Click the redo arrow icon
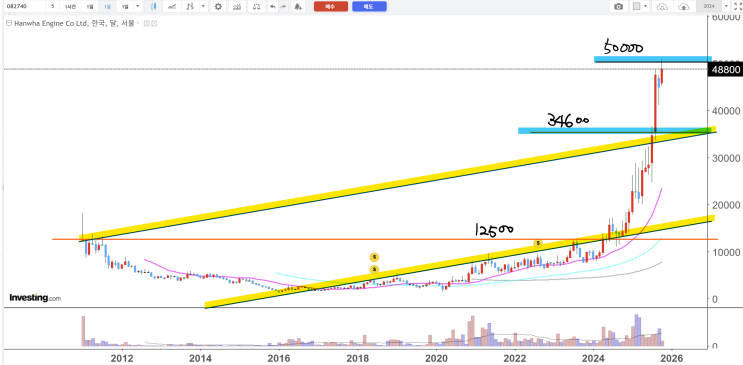 [283, 7]
